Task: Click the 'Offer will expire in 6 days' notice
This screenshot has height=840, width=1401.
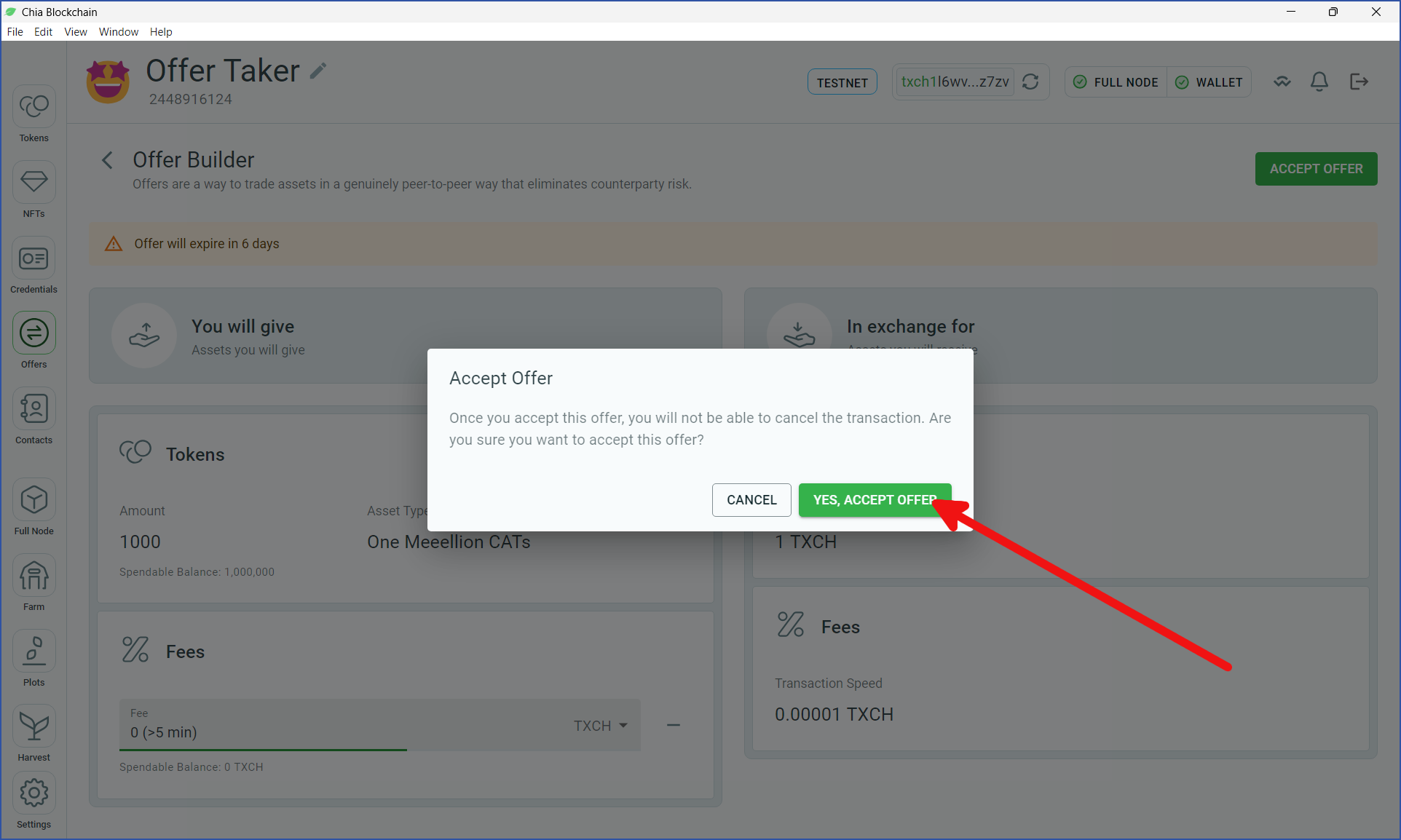Action: [733, 244]
